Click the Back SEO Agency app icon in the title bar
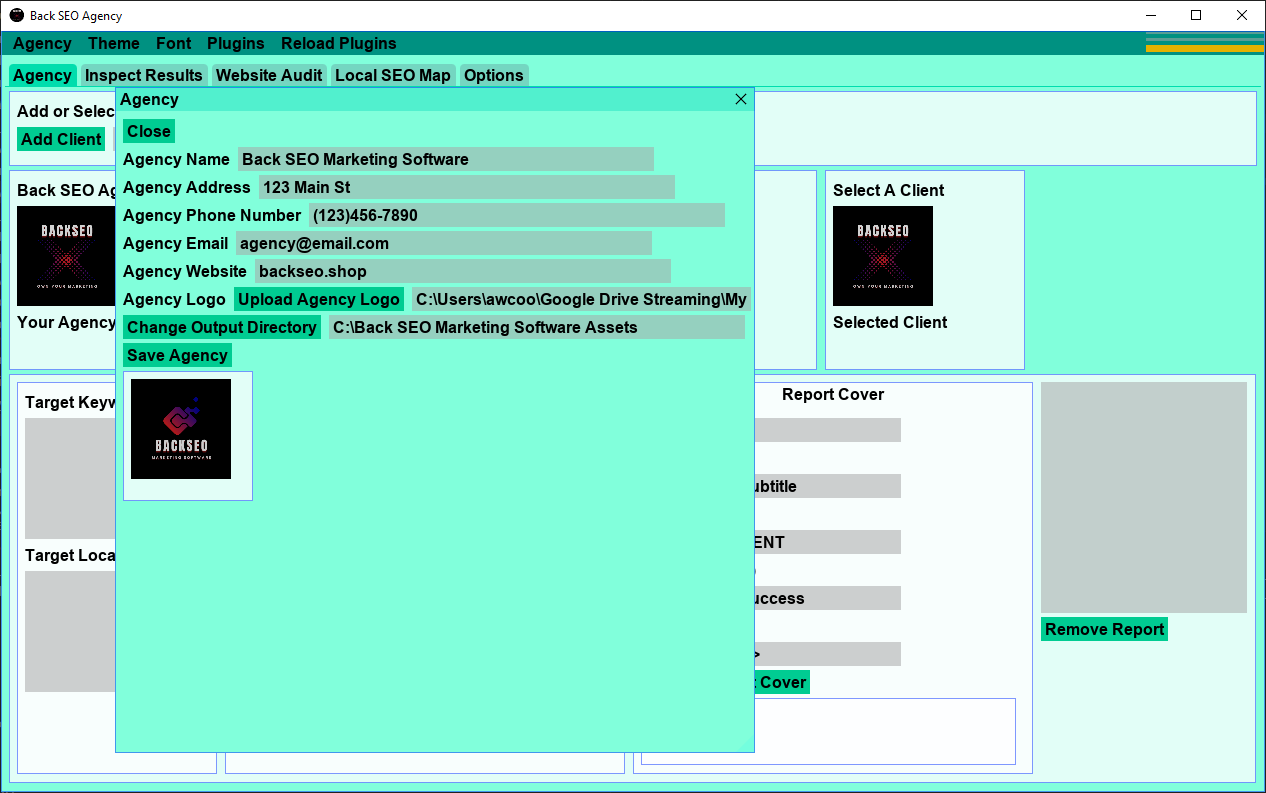 (x=17, y=16)
